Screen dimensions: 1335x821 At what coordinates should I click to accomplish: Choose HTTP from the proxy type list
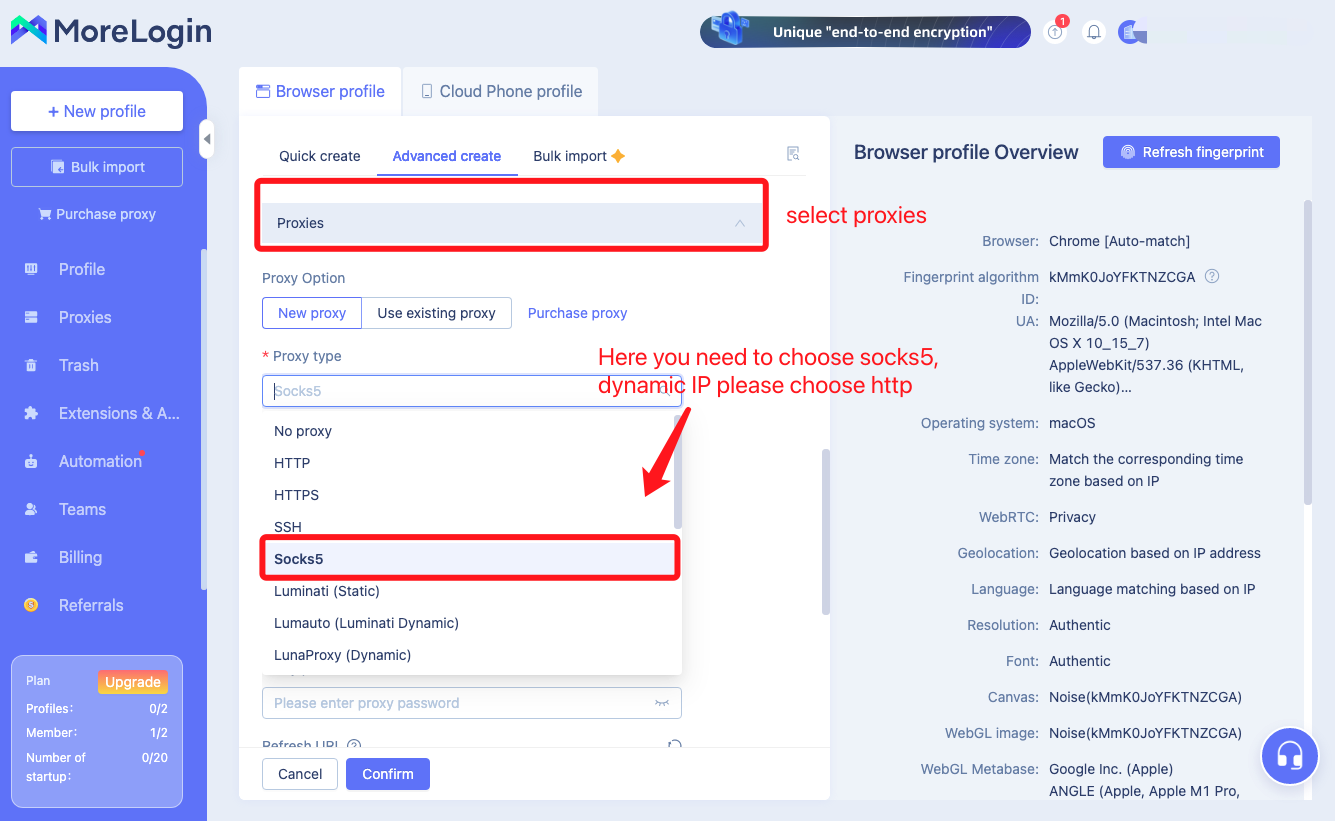468,463
